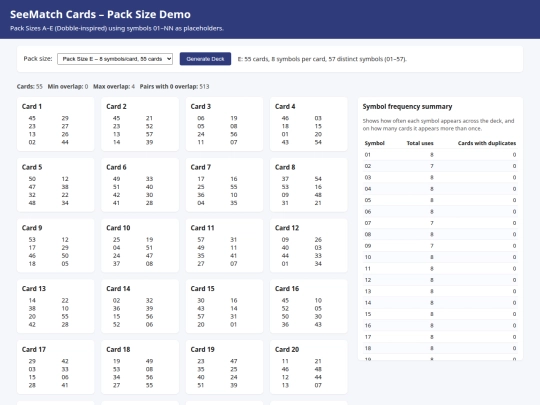Click the 'Card 8' heading
540x405 pixels.
click(285, 167)
